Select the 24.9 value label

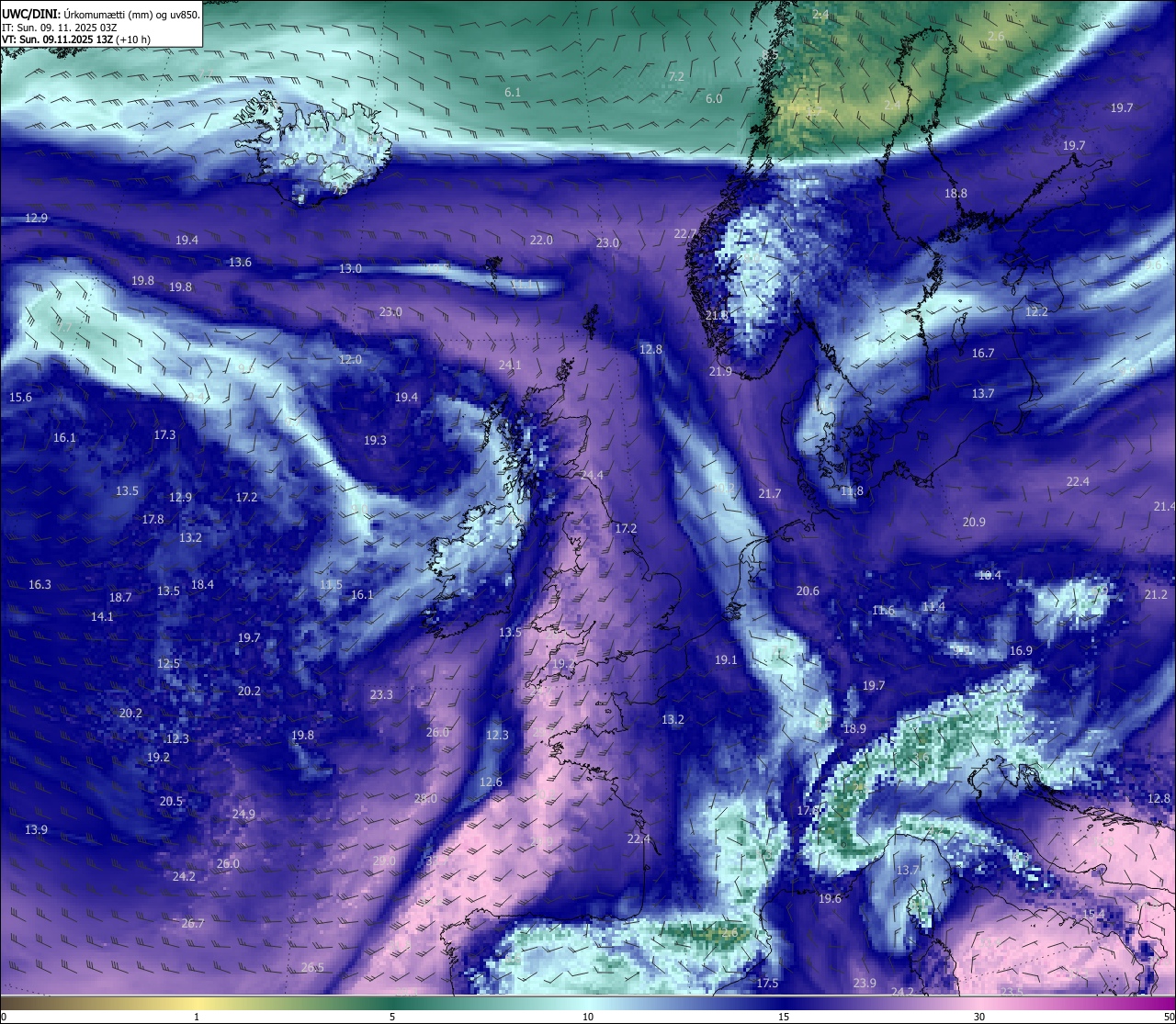click(243, 815)
